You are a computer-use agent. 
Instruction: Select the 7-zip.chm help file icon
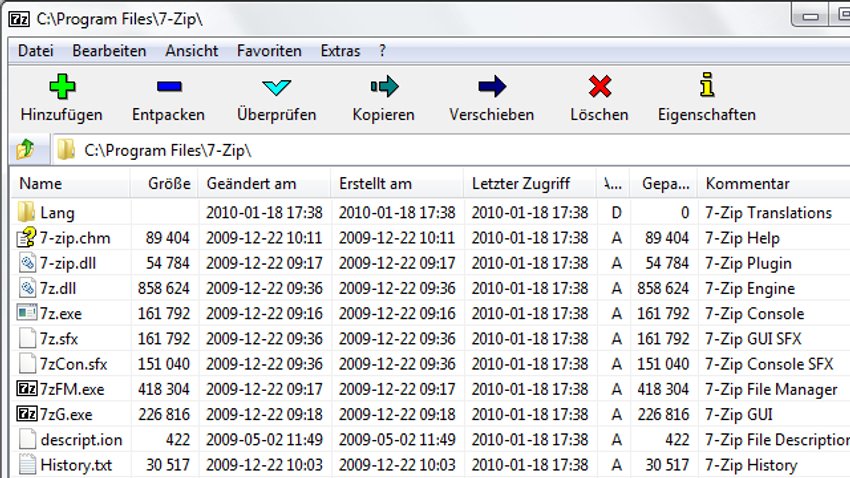pyautogui.click(x=27, y=237)
